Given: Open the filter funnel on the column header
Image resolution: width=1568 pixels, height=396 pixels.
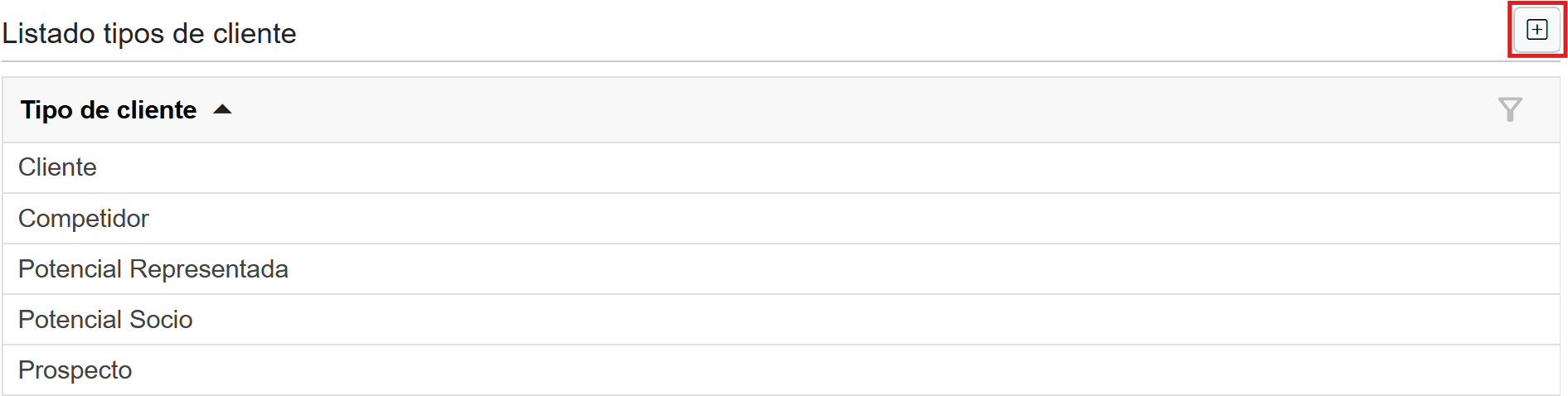Looking at the screenshot, I should pos(1510,109).
